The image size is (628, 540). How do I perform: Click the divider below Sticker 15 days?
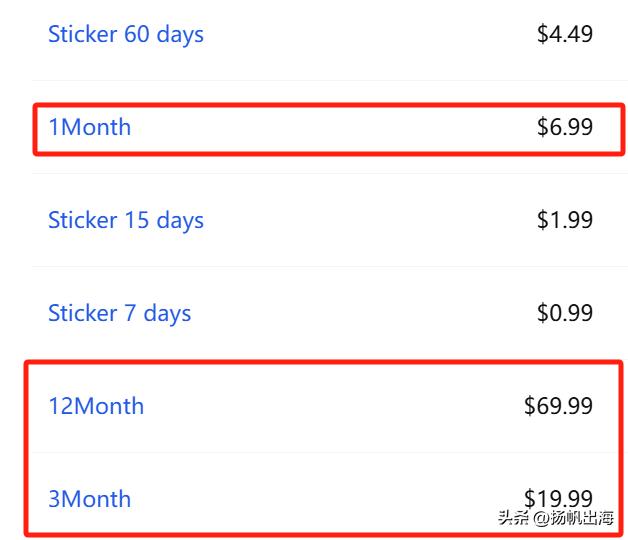click(330, 266)
